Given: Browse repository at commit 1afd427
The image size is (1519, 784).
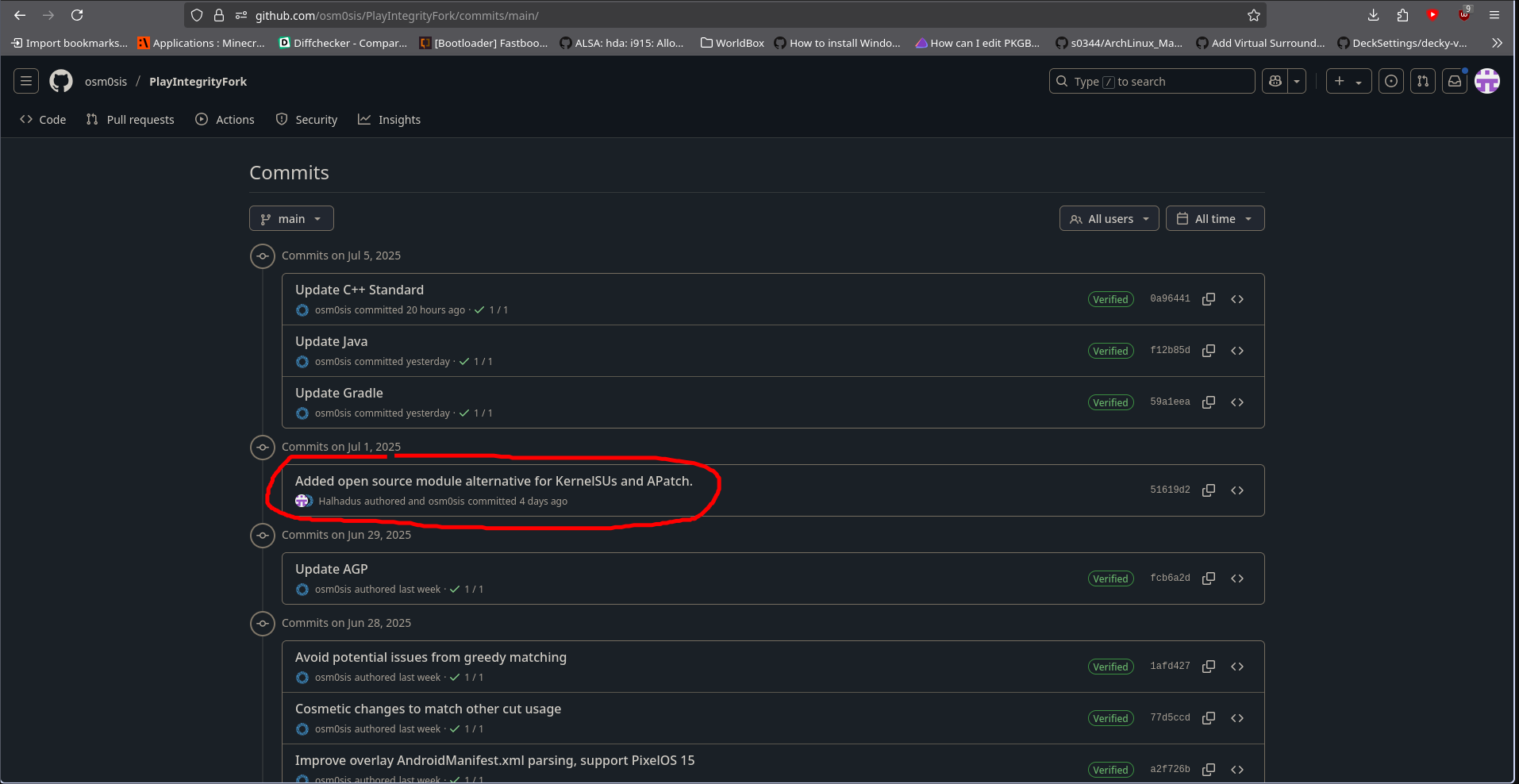Looking at the screenshot, I should [1237, 667].
